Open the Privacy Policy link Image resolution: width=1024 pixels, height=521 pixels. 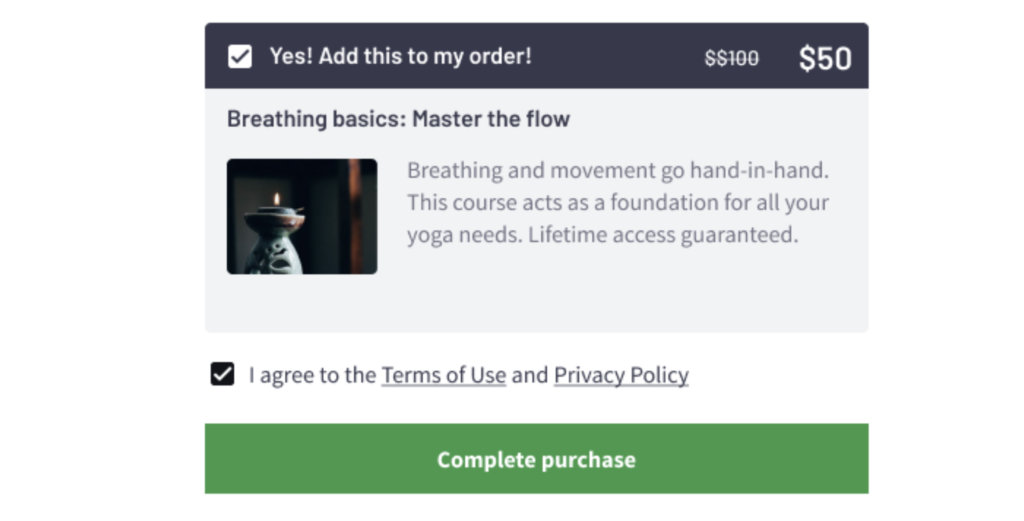(621, 375)
